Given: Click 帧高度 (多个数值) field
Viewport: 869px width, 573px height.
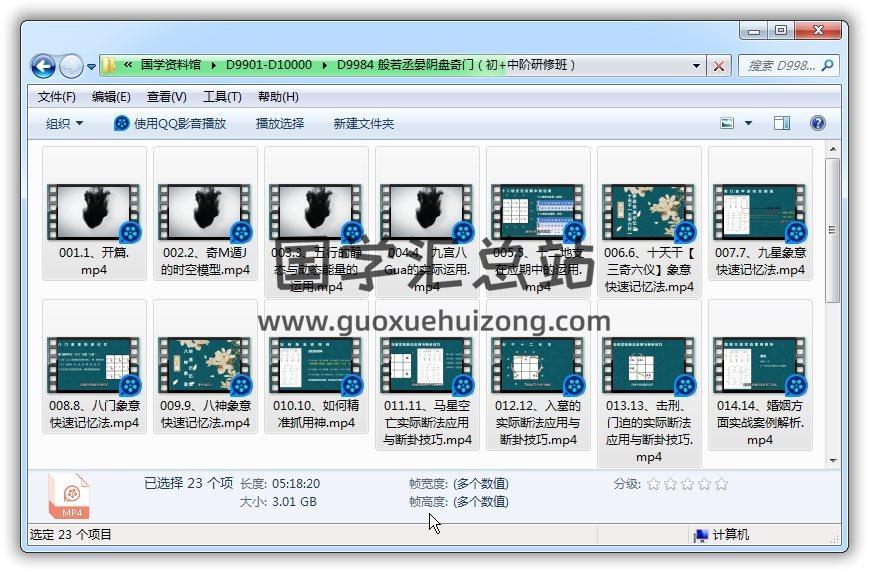Looking at the screenshot, I should 481,502.
